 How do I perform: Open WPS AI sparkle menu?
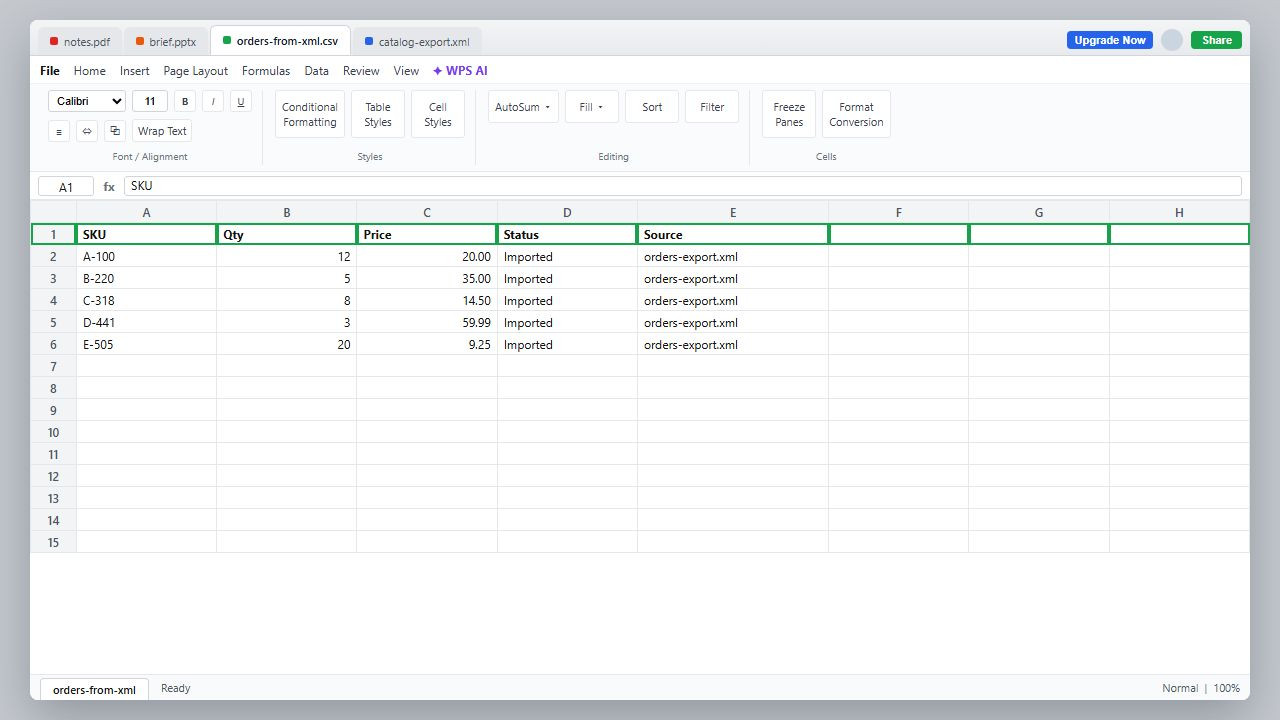(460, 71)
